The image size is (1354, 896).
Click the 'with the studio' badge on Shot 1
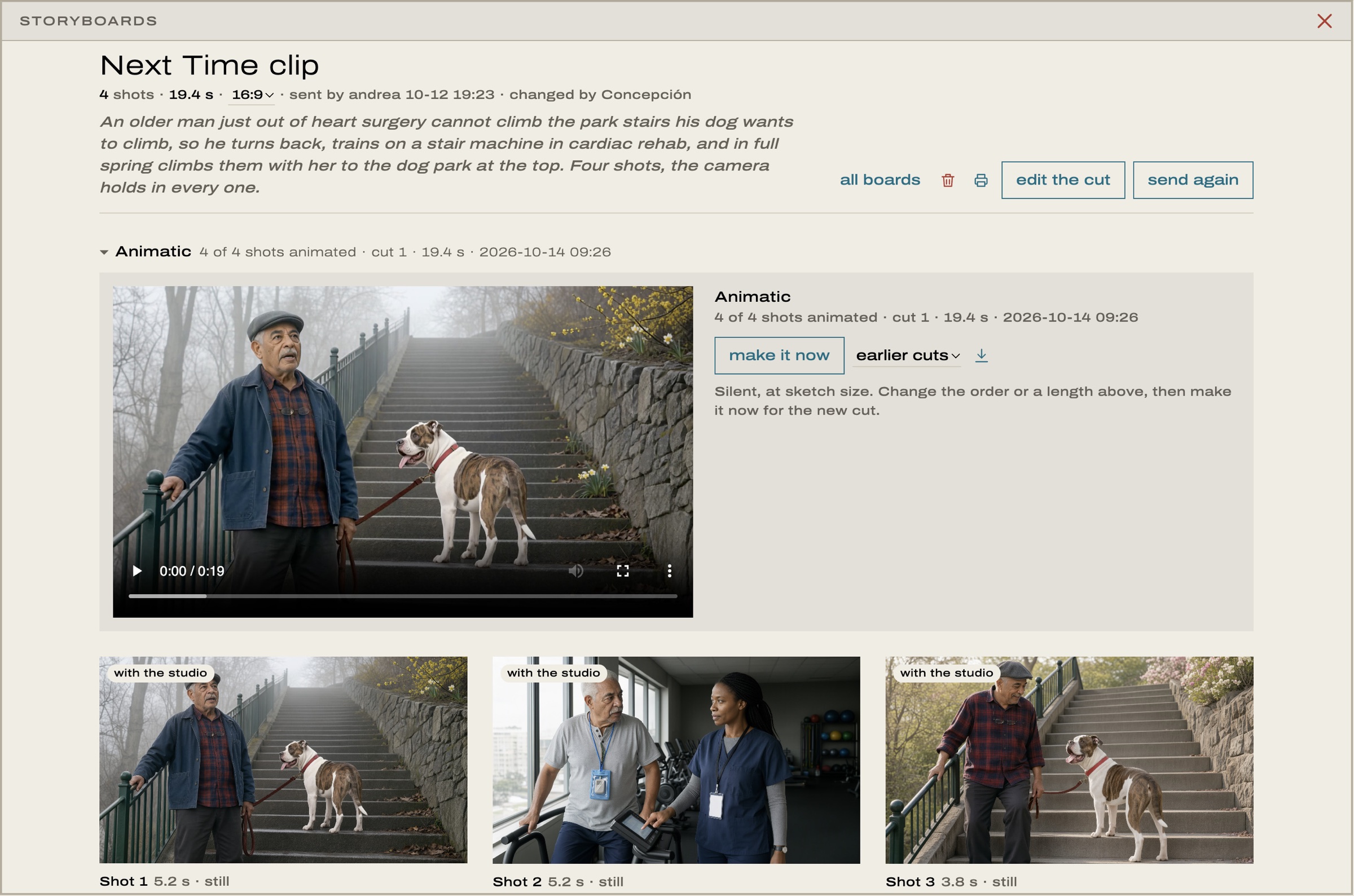pos(161,673)
